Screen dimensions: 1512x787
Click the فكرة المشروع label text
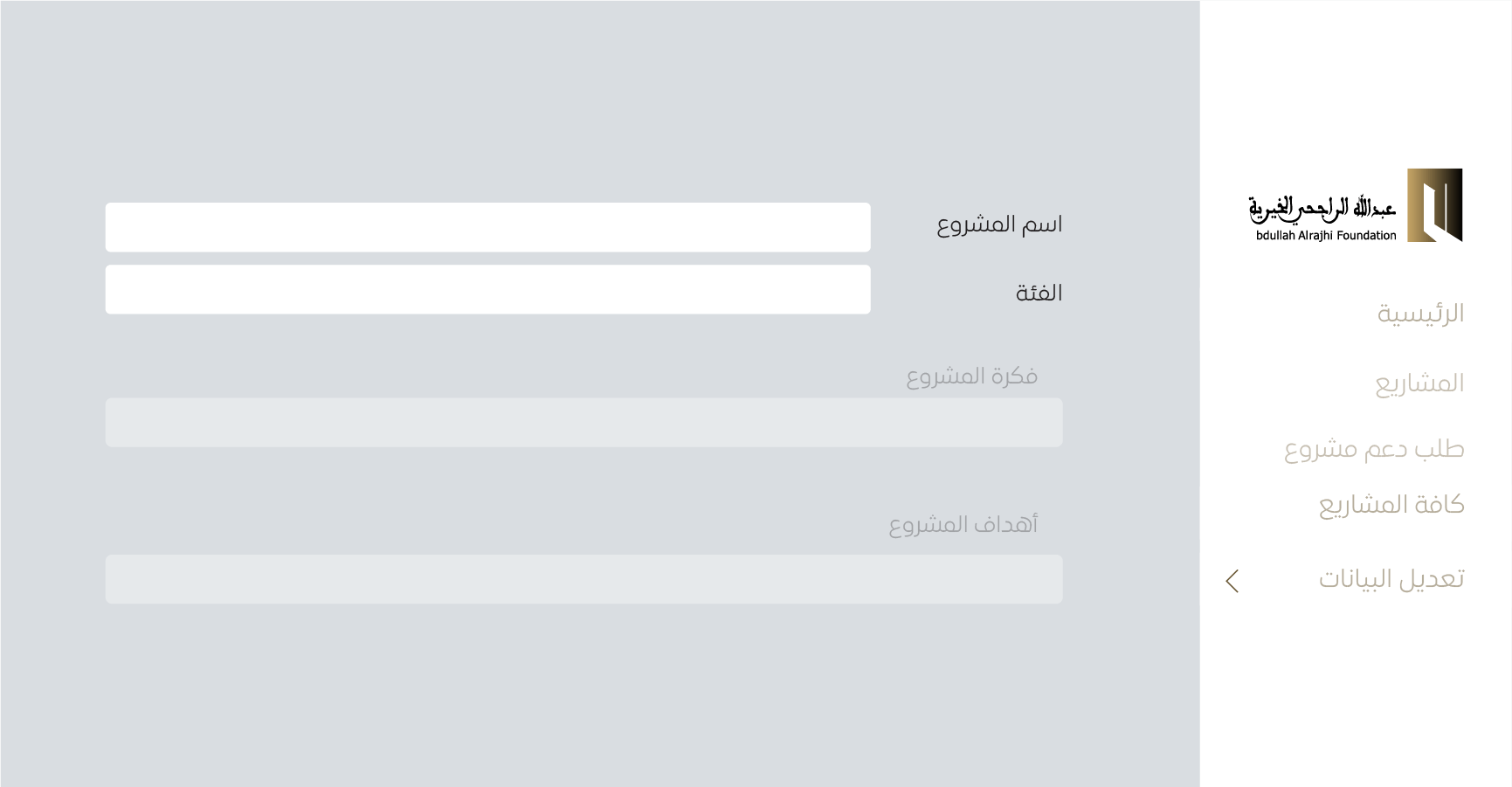(x=972, y=376)
